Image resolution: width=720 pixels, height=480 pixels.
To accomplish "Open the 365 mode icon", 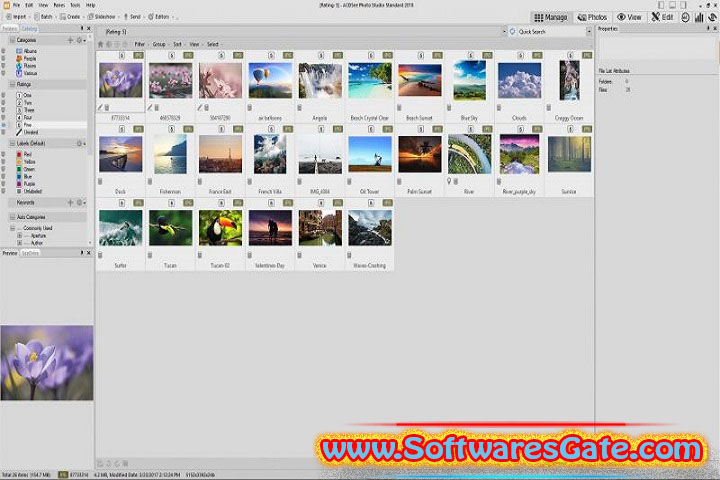I will (685, 17).
